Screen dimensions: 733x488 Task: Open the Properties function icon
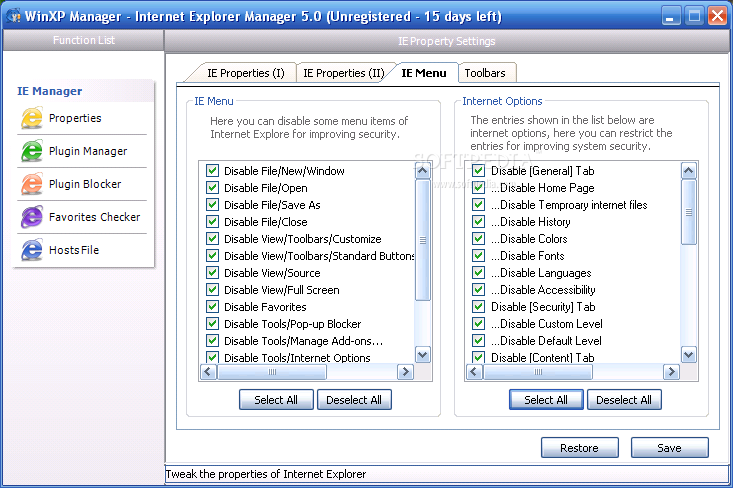(x=32, y=118)
